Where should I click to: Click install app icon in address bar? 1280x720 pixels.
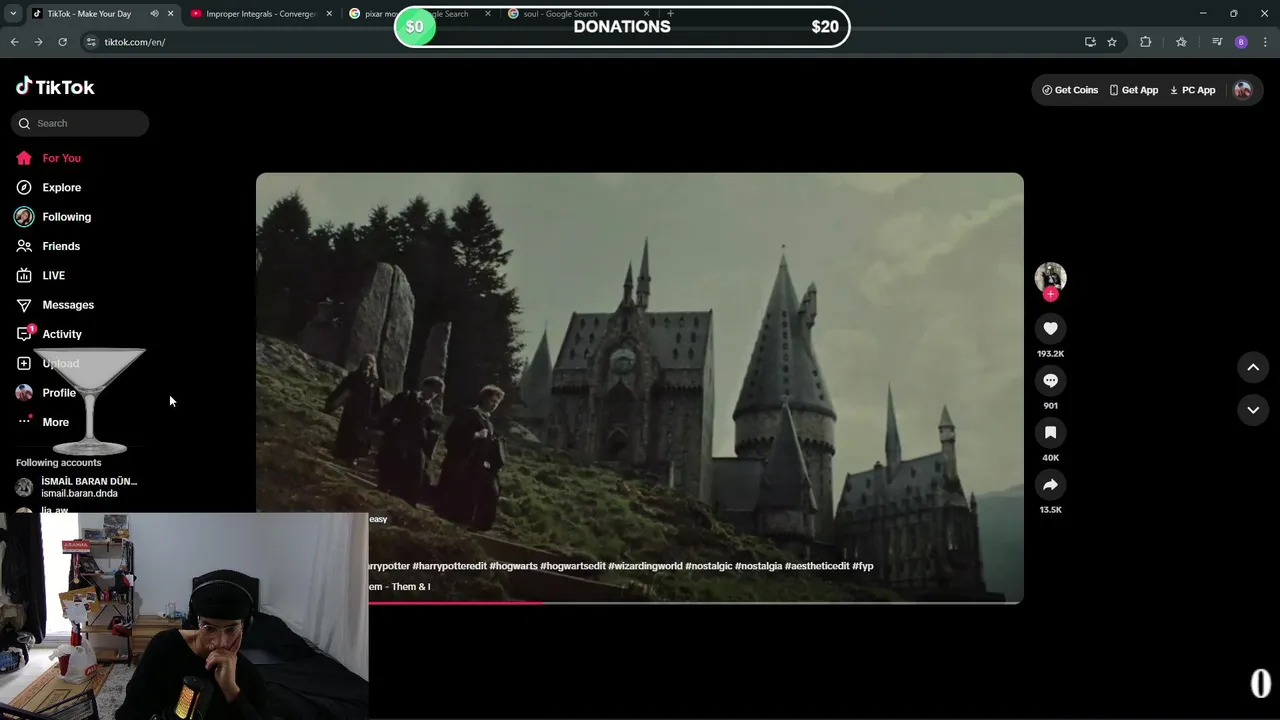(1090, 42)
